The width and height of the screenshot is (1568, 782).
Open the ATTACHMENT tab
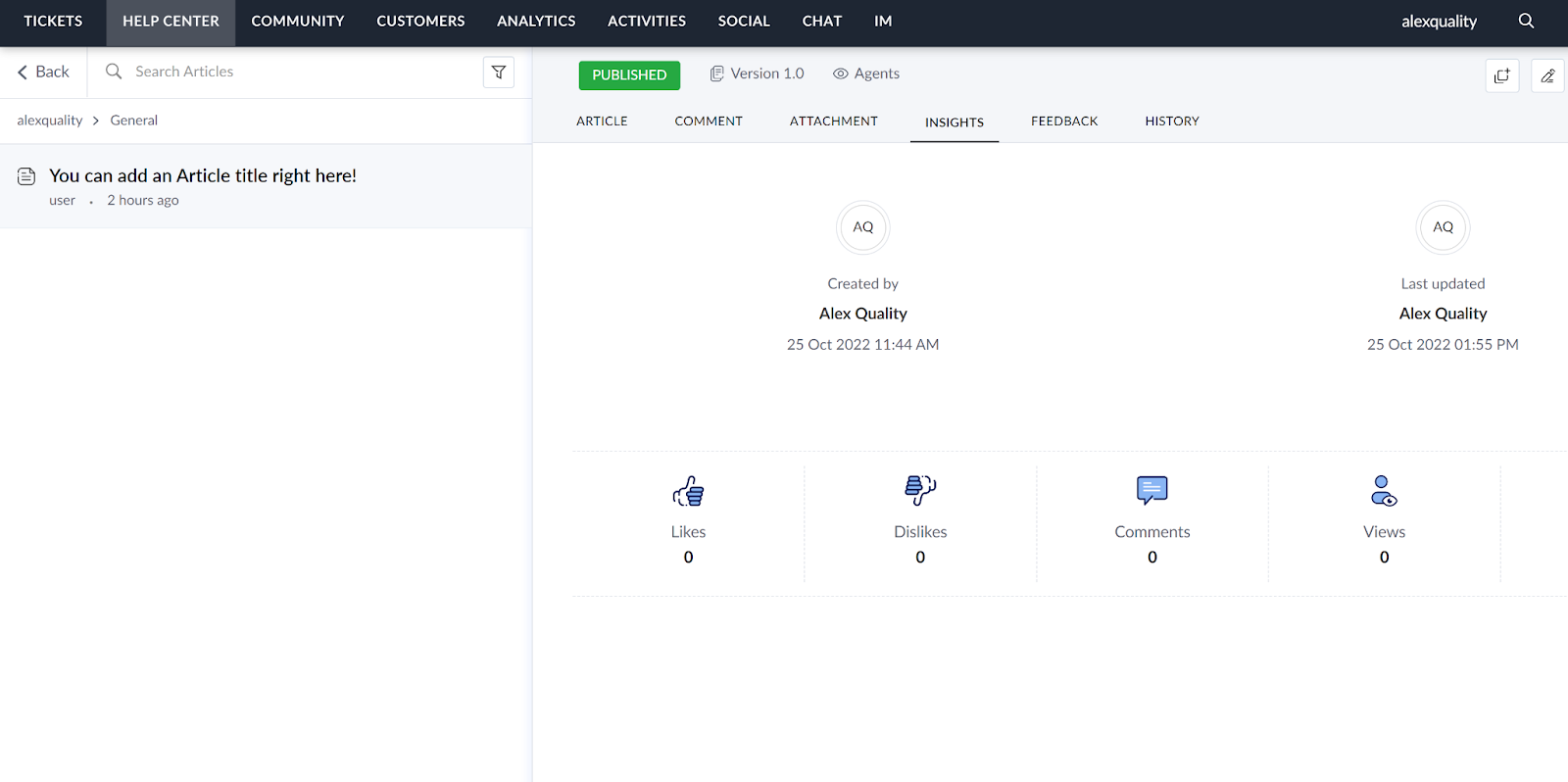[833, 122]
